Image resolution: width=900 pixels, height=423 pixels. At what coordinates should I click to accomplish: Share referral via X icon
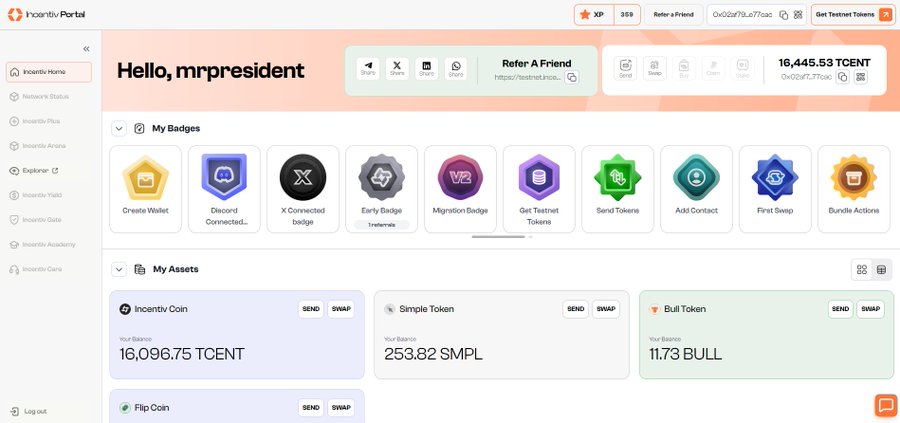(397, 68)
